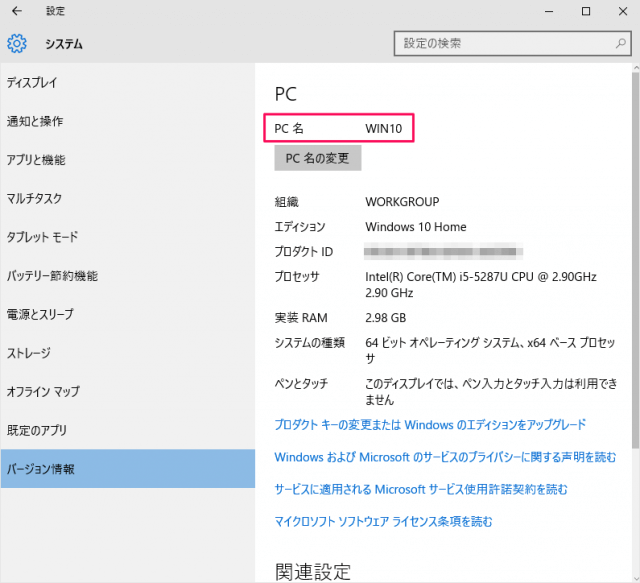
Task: Open the ディスプレイ settings page
Action: (127, 83)
